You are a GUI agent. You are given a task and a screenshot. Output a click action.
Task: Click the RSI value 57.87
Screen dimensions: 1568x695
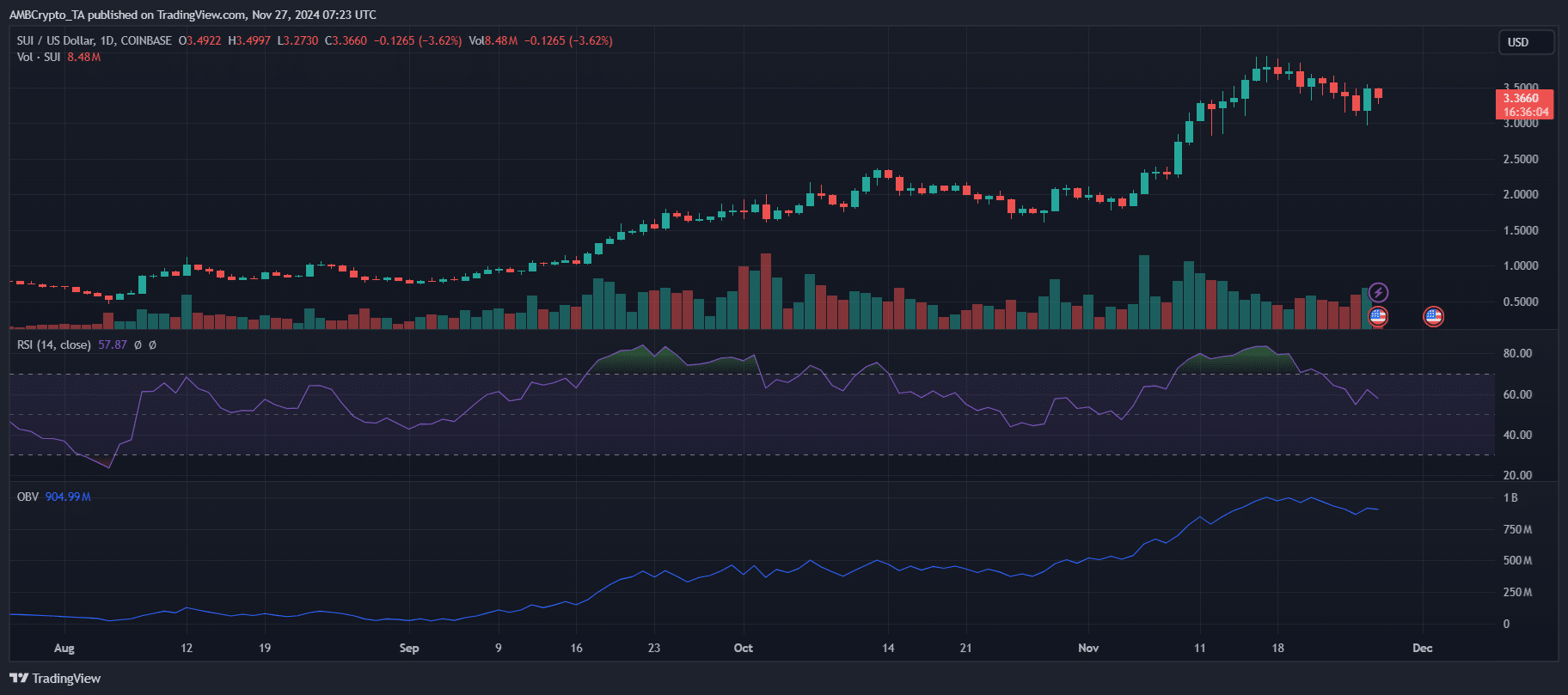point(113,344)
